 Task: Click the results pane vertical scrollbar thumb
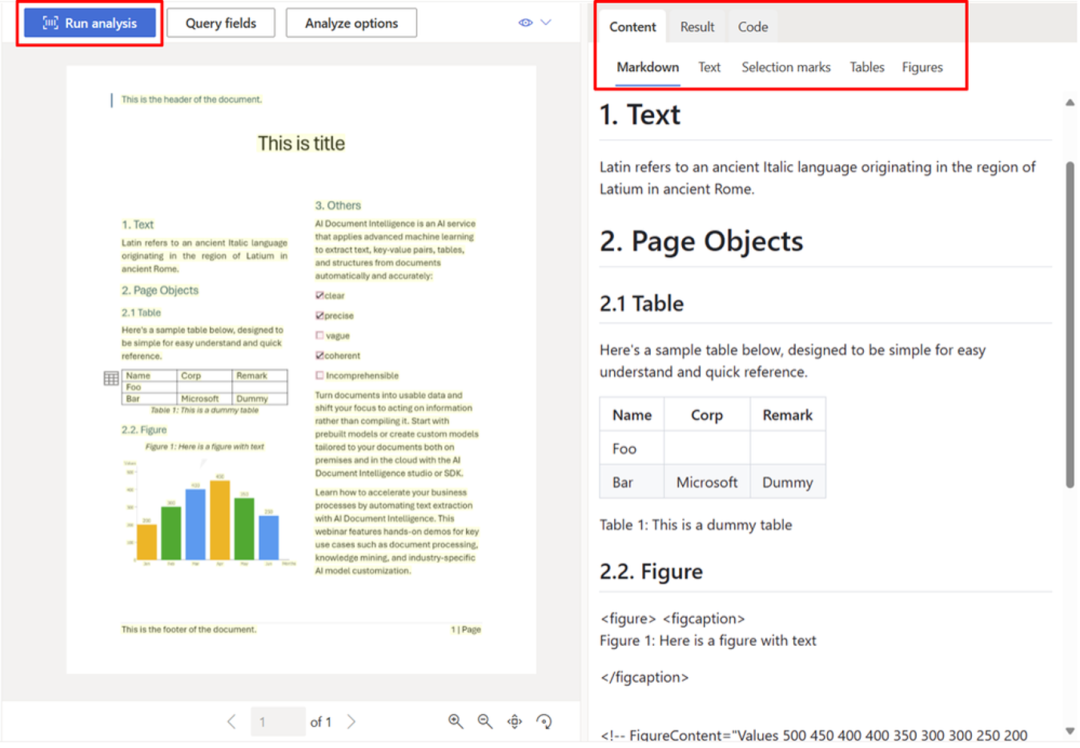1070,324
